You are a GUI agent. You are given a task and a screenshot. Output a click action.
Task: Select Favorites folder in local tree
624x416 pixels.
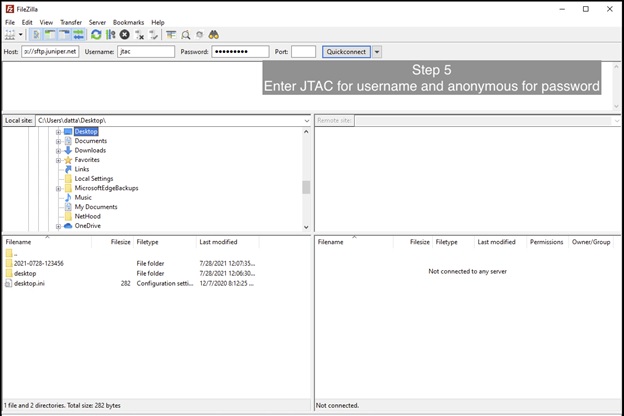pyautogui.click(x=87, y=160)
